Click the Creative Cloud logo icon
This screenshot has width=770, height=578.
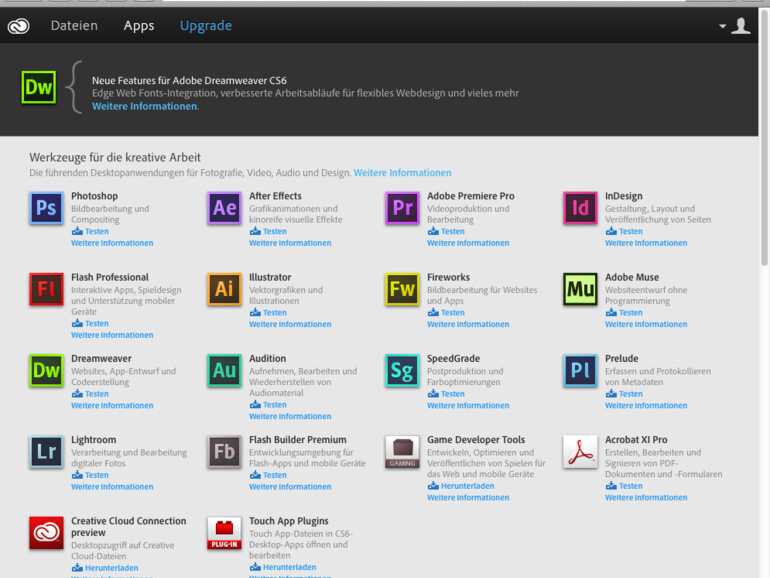(x=19, y=26)
